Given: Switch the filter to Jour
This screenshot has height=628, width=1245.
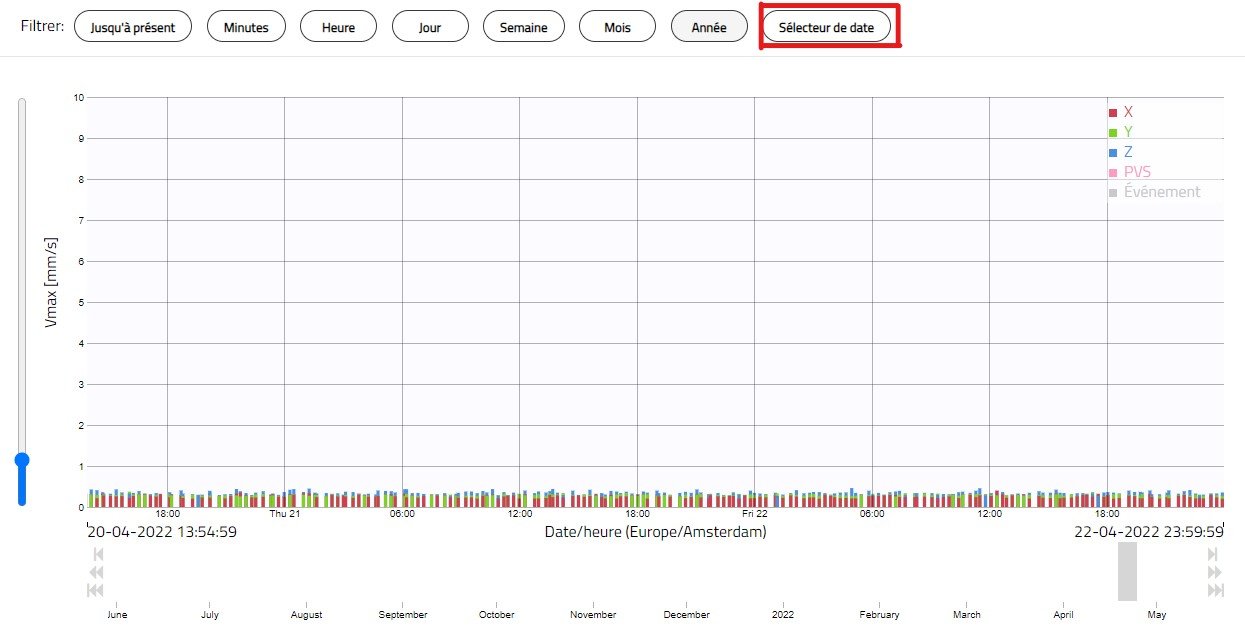Looking at the screenshot, I should pos(430,27).
